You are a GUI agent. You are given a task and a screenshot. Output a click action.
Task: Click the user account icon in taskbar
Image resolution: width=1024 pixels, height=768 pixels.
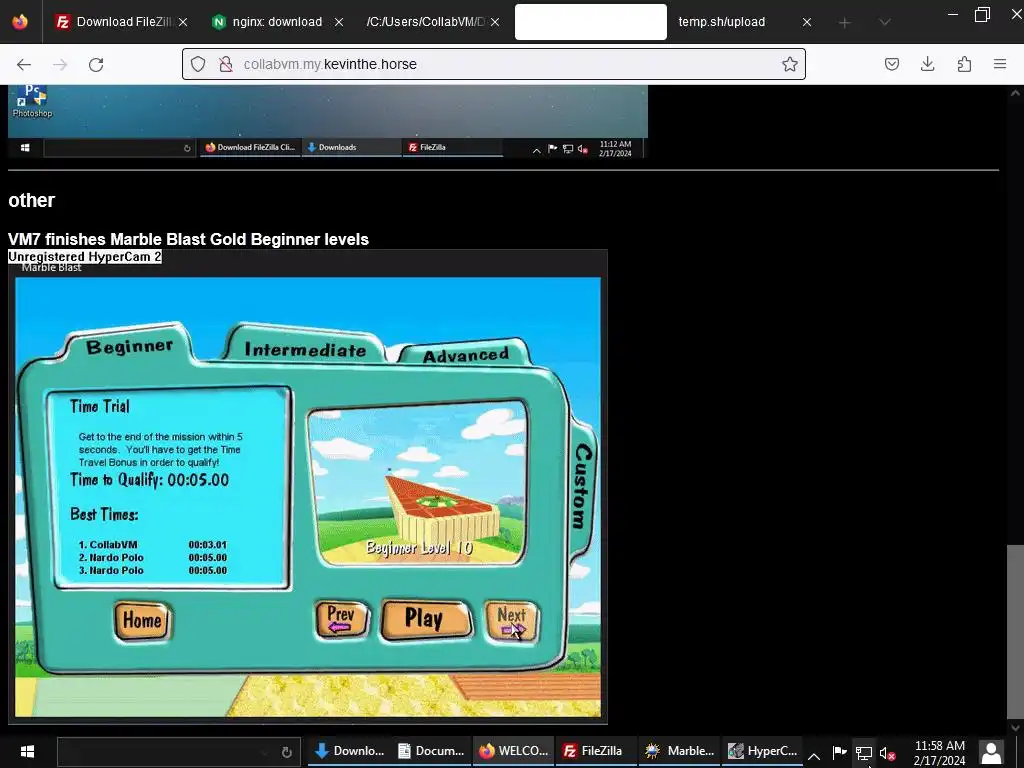[x=991, y=752]
